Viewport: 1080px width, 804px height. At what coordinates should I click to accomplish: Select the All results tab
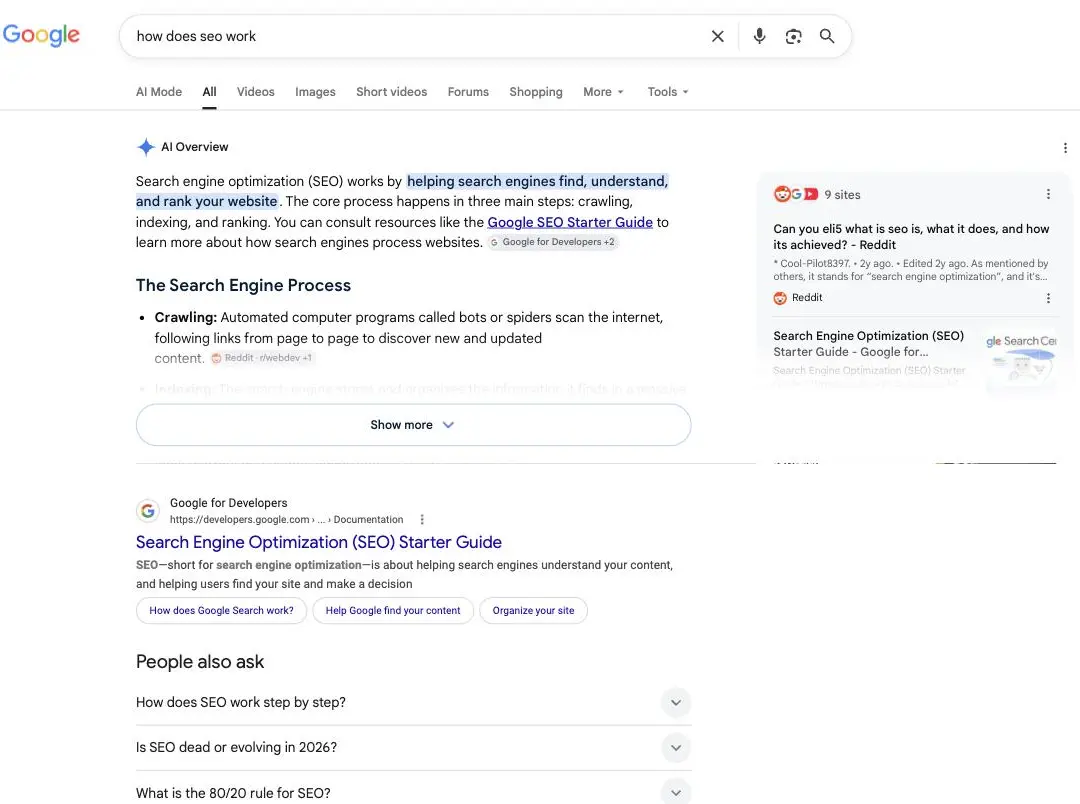[209, 92]
